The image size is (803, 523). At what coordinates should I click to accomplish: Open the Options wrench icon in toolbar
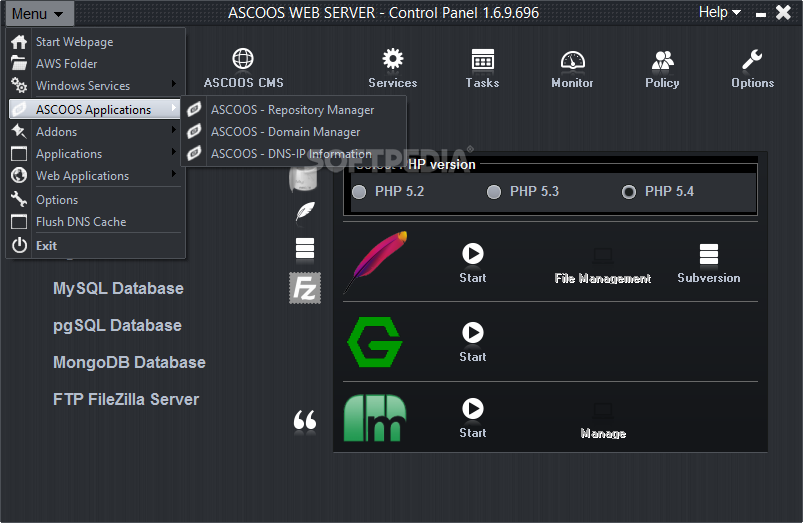pyautogui.click(x=752, y=59)
